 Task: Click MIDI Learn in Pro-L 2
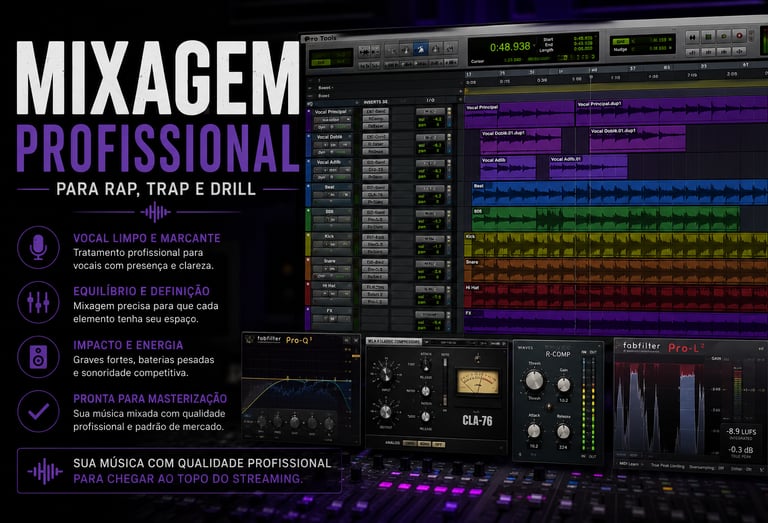pos(629,464)
